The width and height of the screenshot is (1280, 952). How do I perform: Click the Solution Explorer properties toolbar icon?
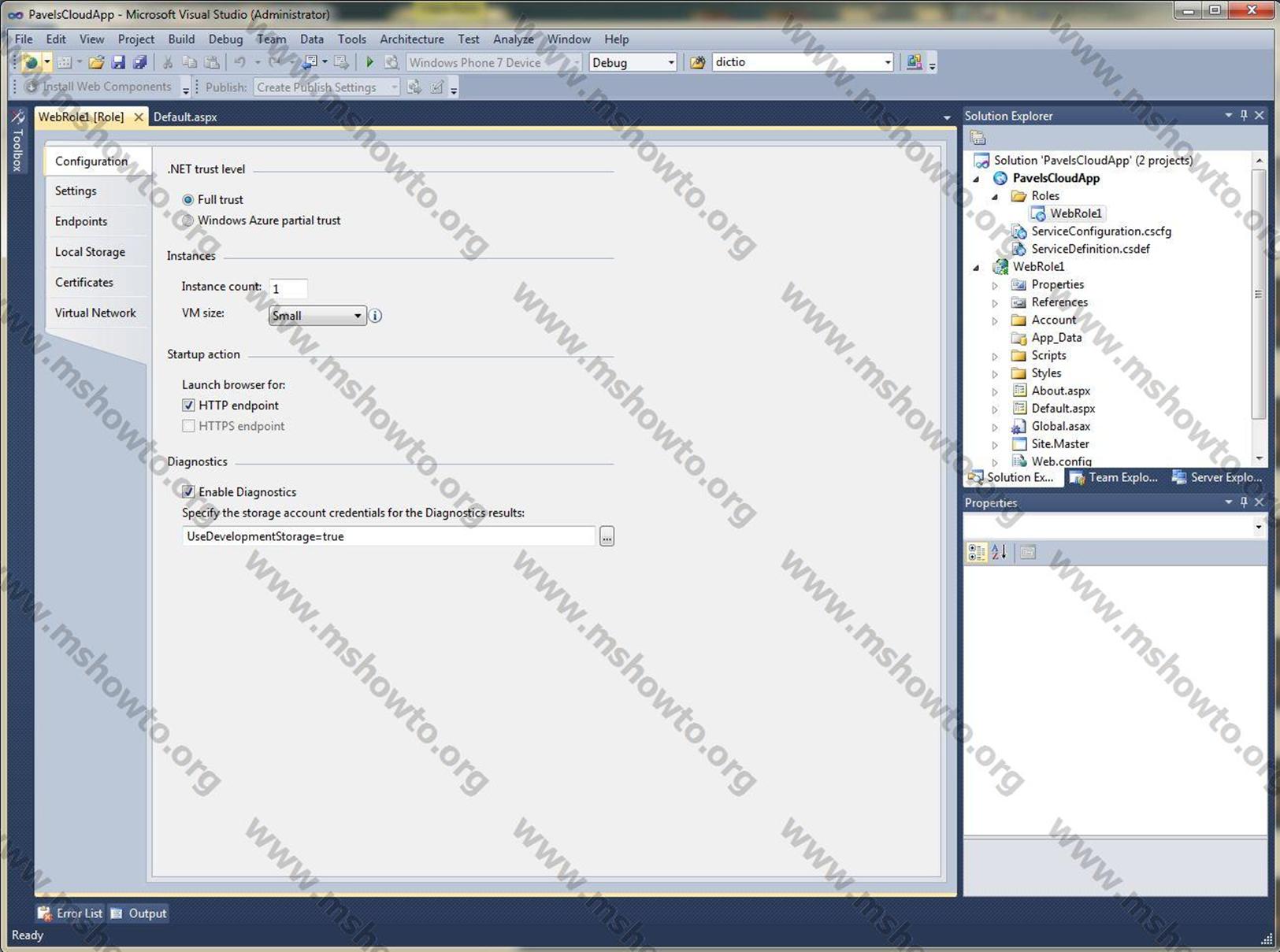pyautogui.click(x=978, y=138)
